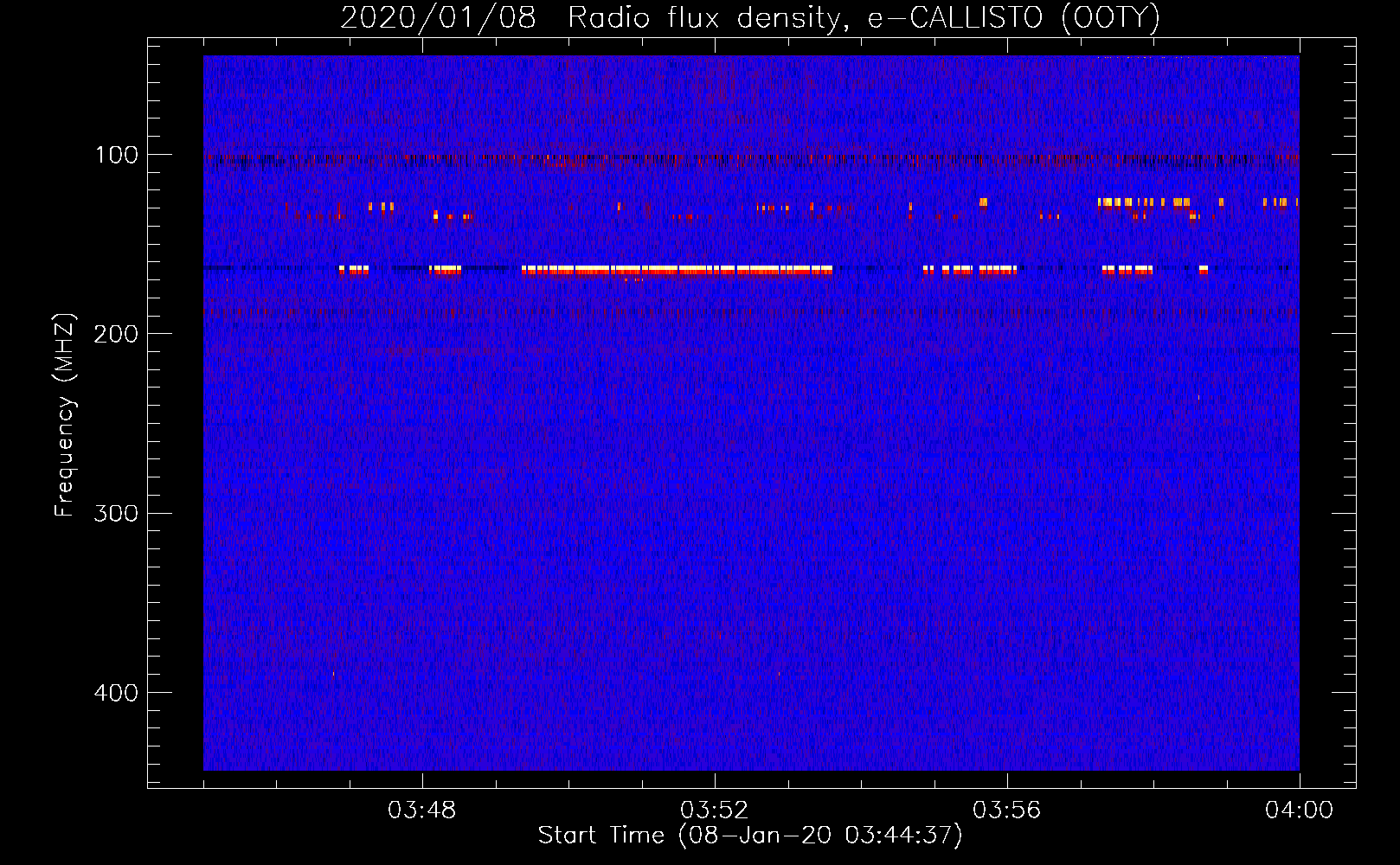Click the 03:52 time tick label

715,811
